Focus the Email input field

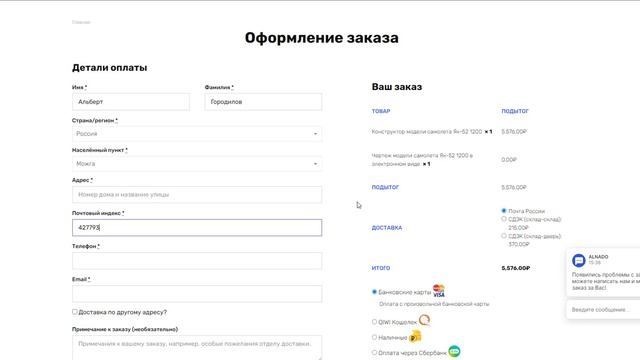[197, 294]
